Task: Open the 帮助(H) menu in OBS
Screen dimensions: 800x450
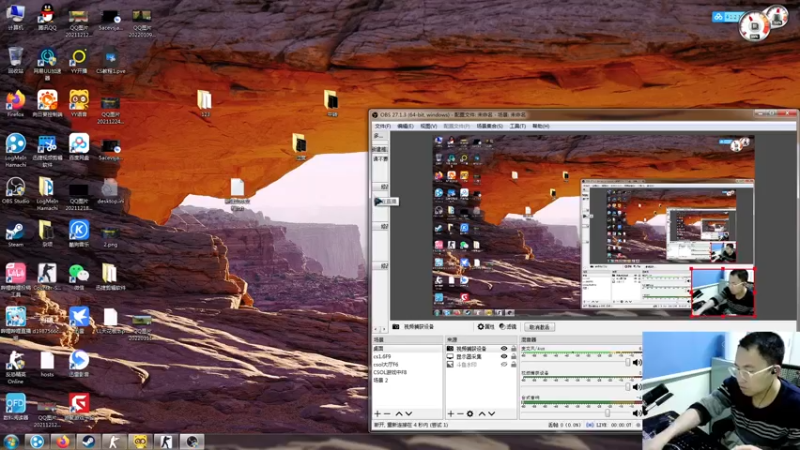Action: [x=541, y=126]
